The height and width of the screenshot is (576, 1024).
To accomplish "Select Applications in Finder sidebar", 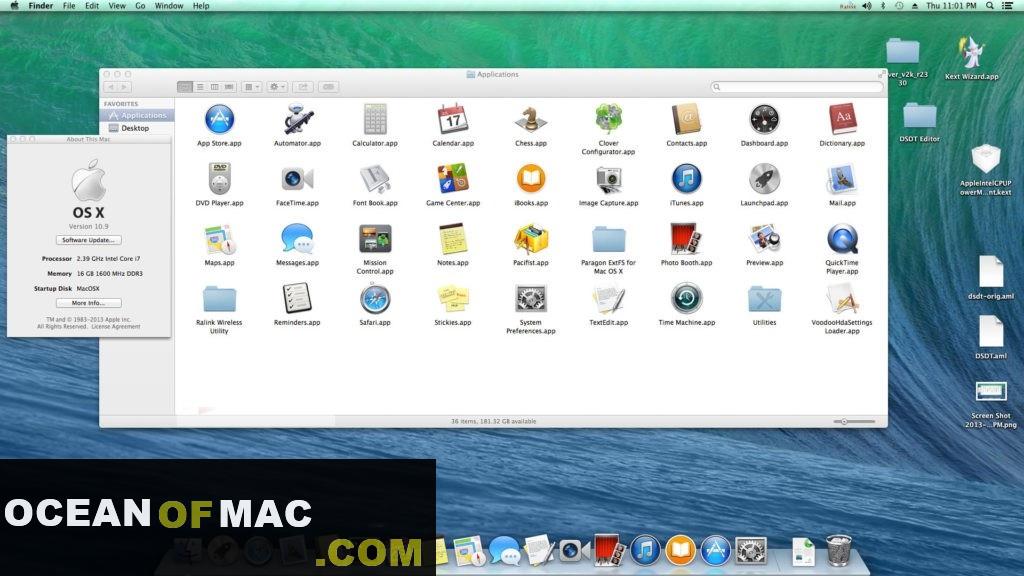I will point(137,116).
